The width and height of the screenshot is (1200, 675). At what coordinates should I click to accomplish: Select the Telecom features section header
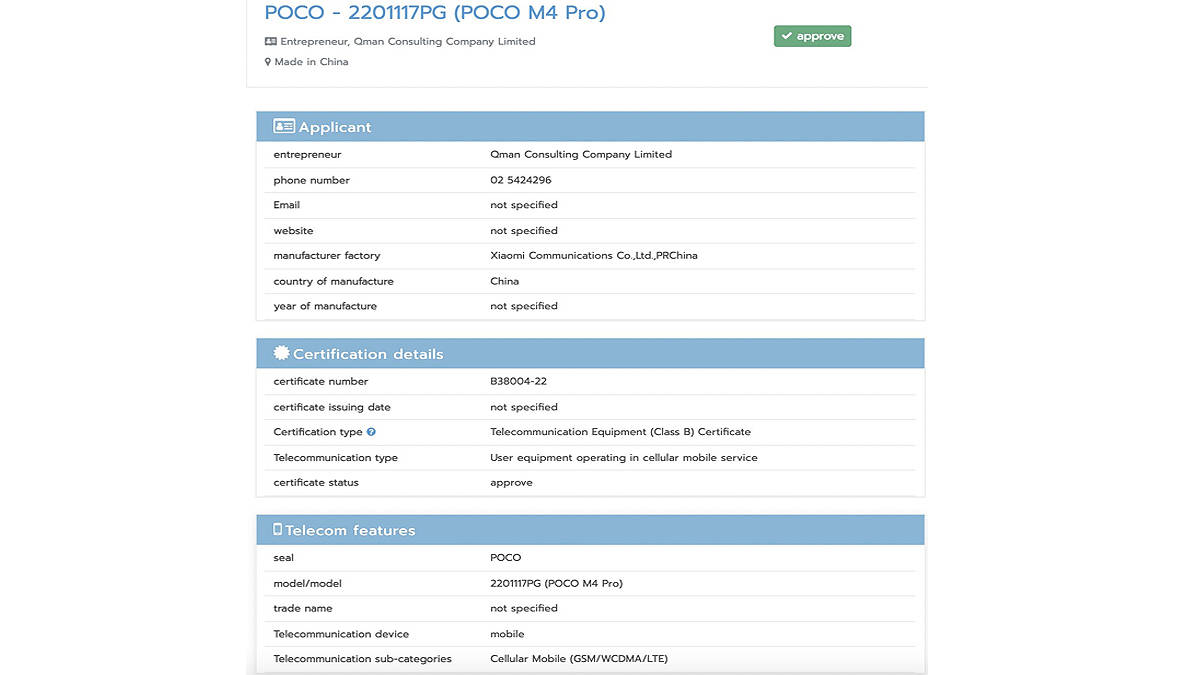(349, 530)
